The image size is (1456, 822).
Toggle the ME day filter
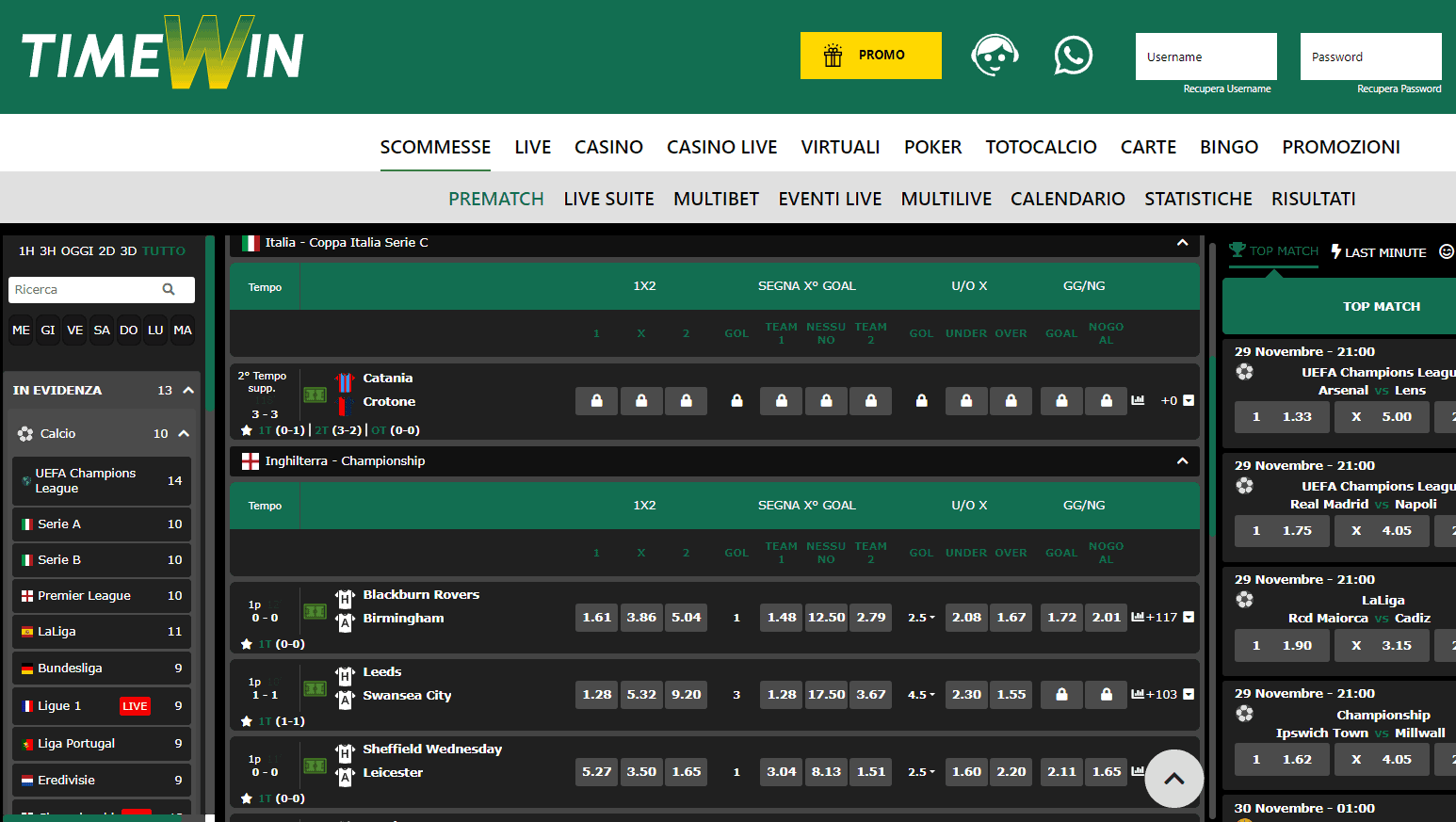tap(21, 330)
